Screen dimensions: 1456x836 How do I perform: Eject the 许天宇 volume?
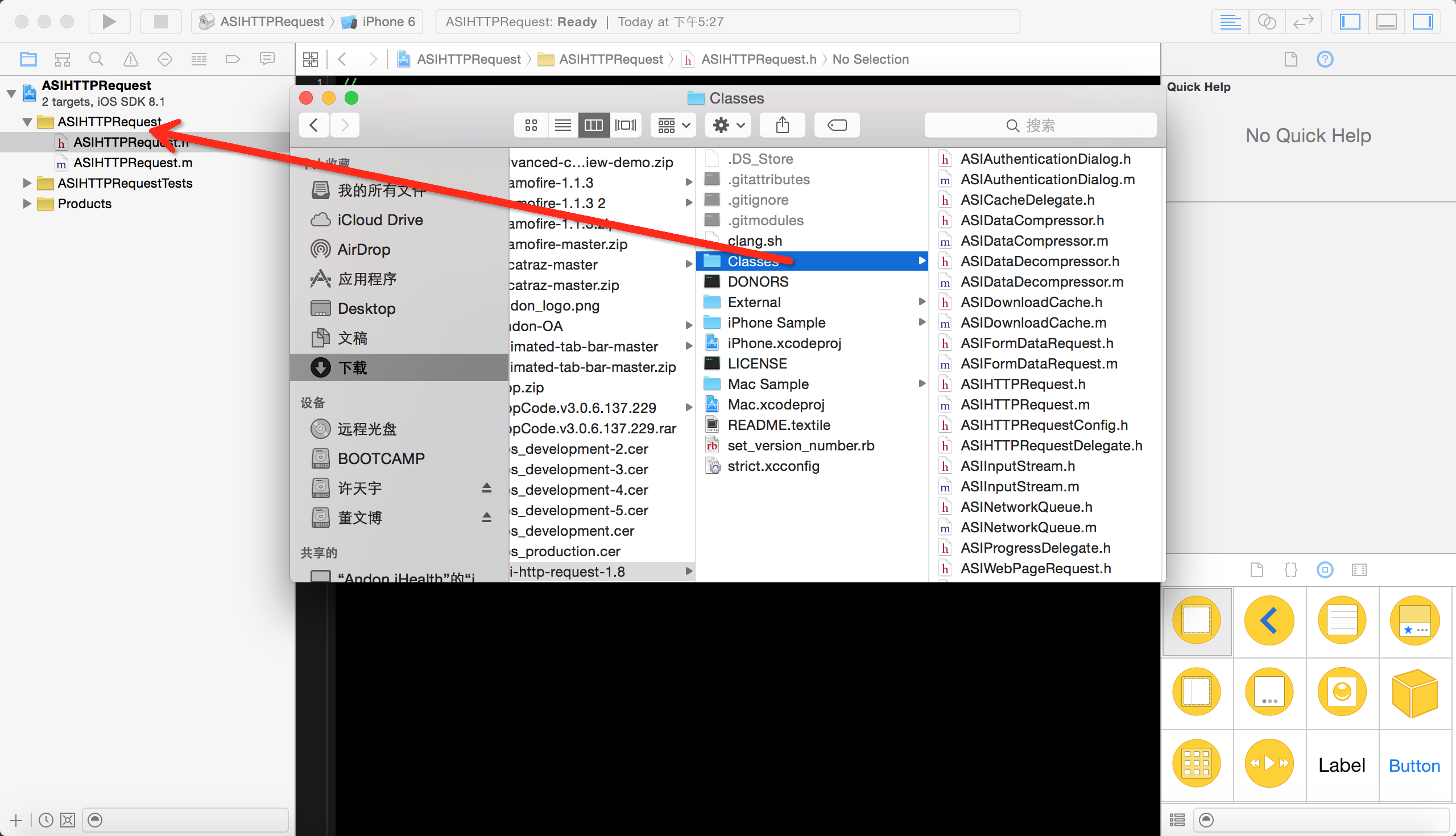(x=486, y=487)
